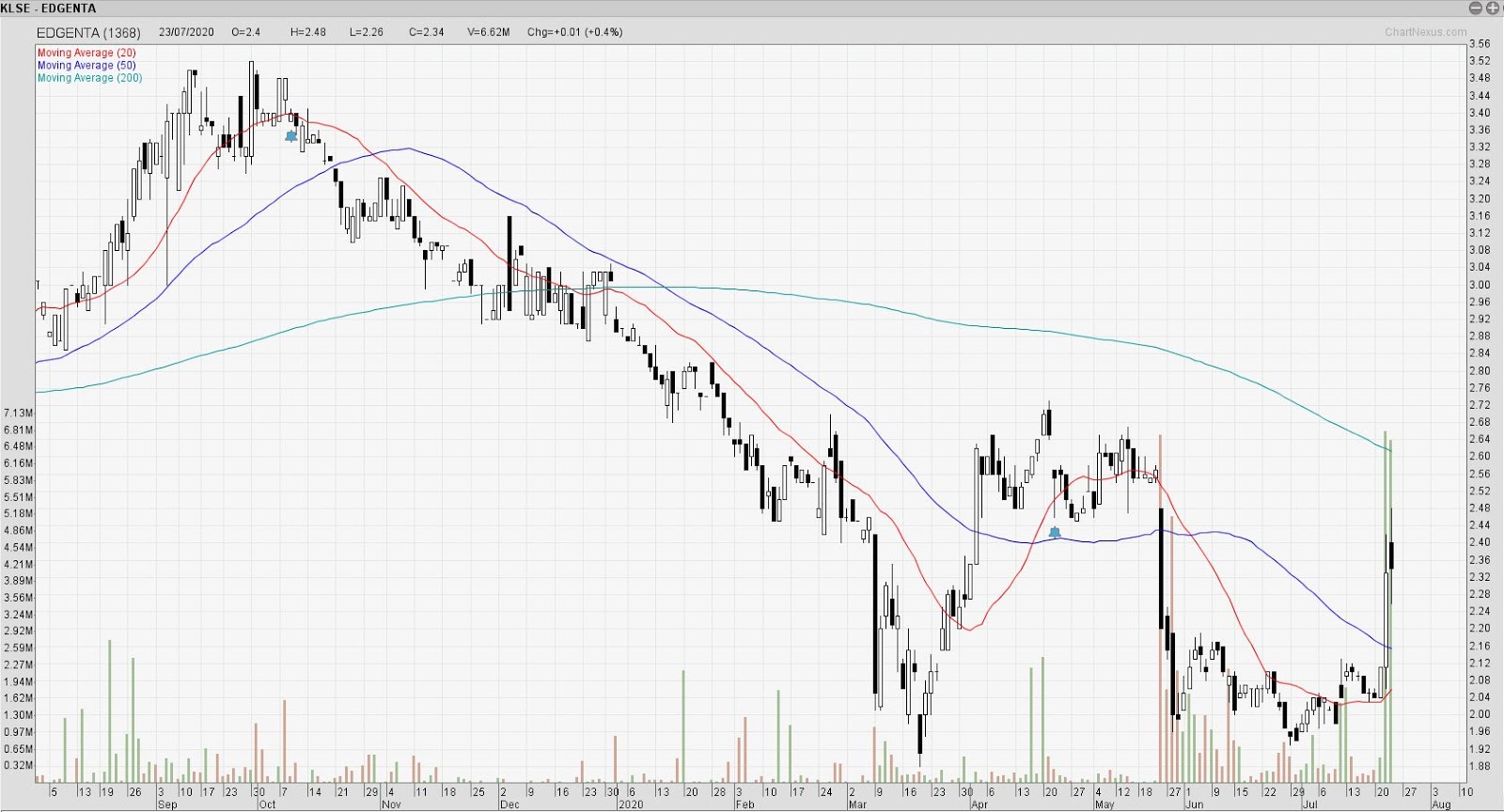Click the tallest red volume bar in late May

point(1161,608)
